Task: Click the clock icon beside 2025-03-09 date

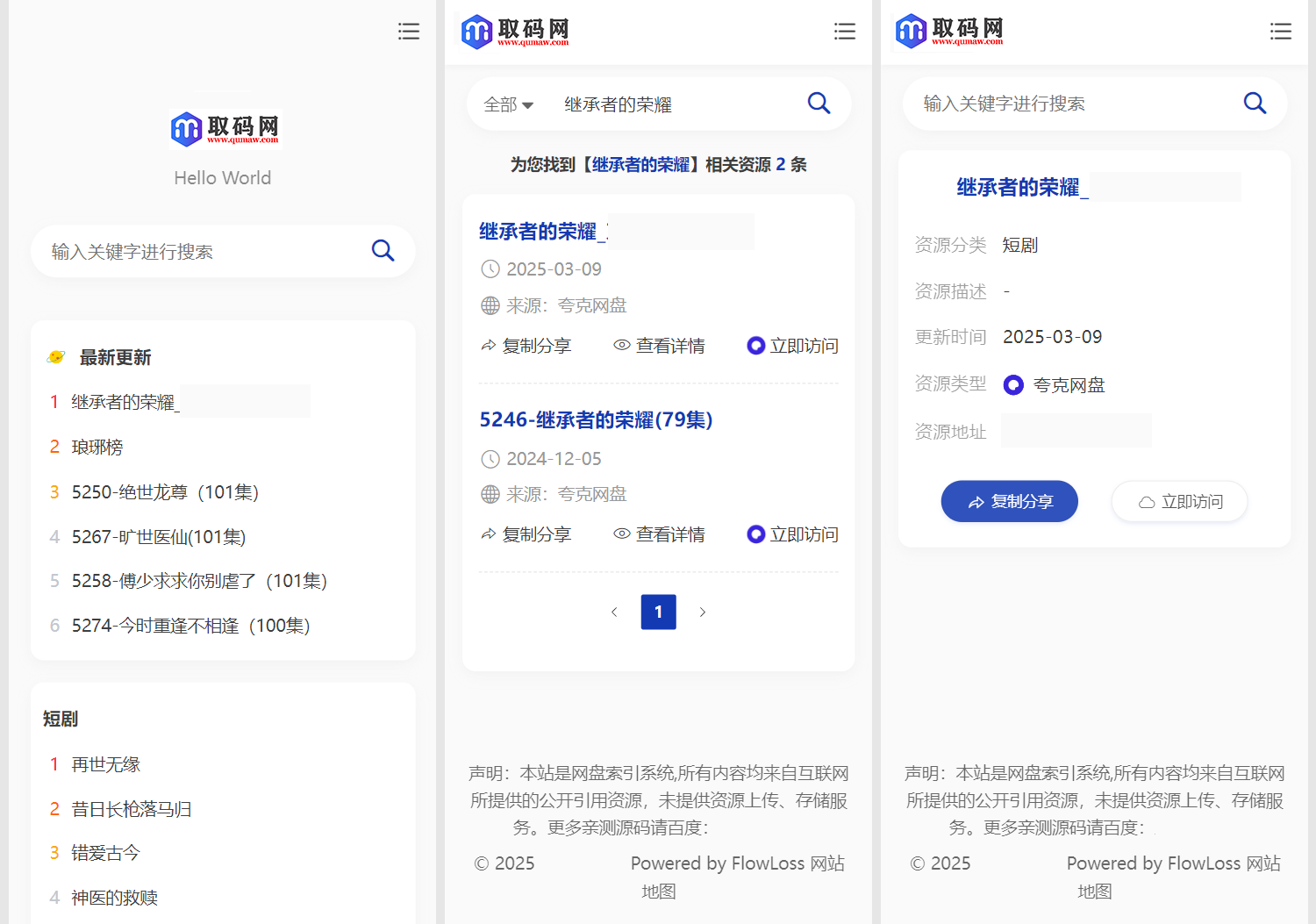Action: tap(490, 269)
